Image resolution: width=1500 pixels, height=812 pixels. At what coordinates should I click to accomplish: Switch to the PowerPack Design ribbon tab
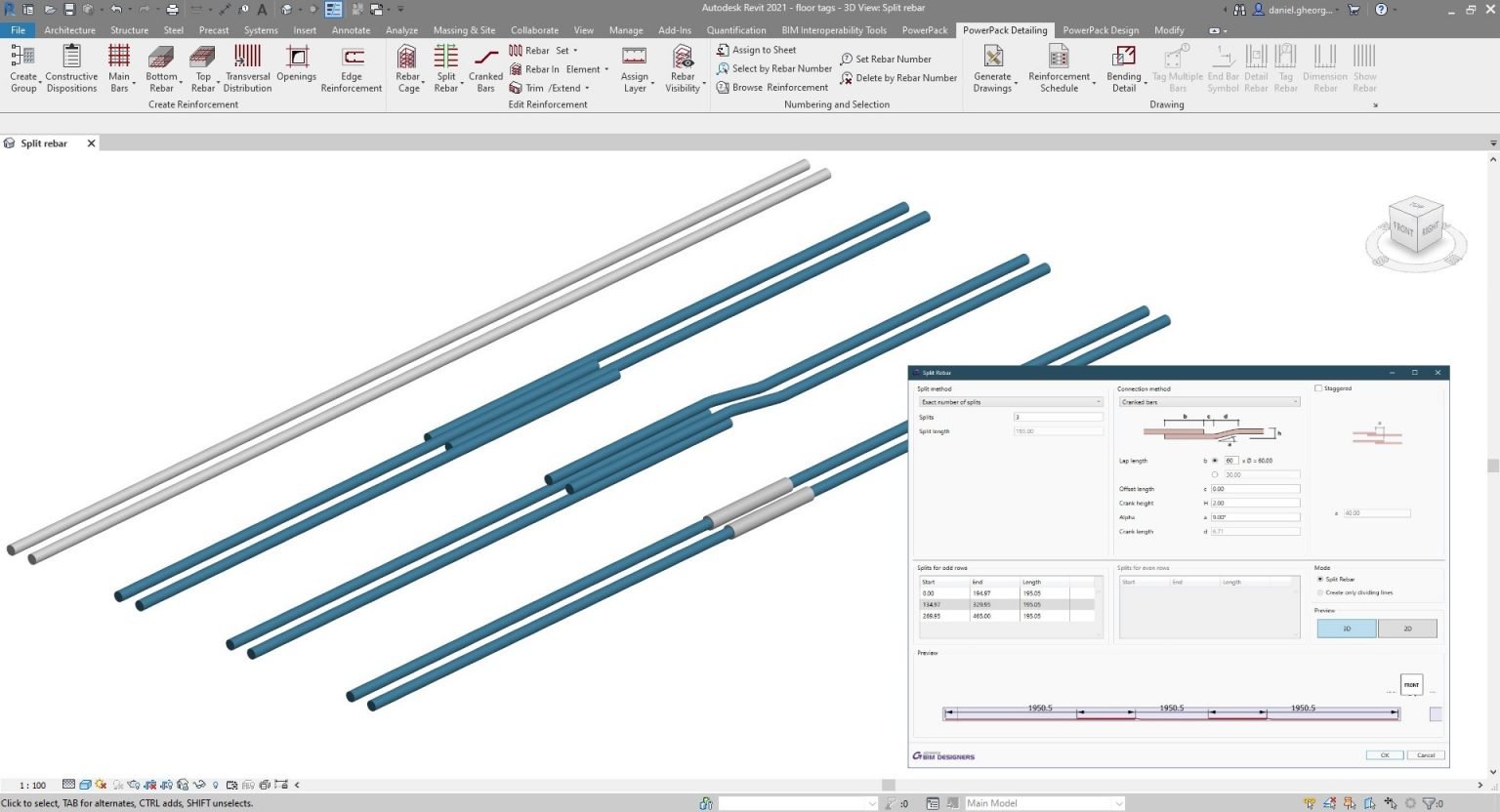1100,29
